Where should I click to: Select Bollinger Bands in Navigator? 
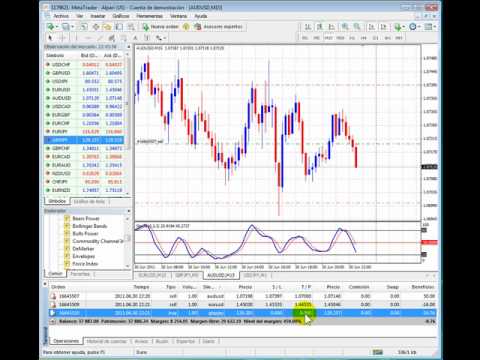point(89,226)
